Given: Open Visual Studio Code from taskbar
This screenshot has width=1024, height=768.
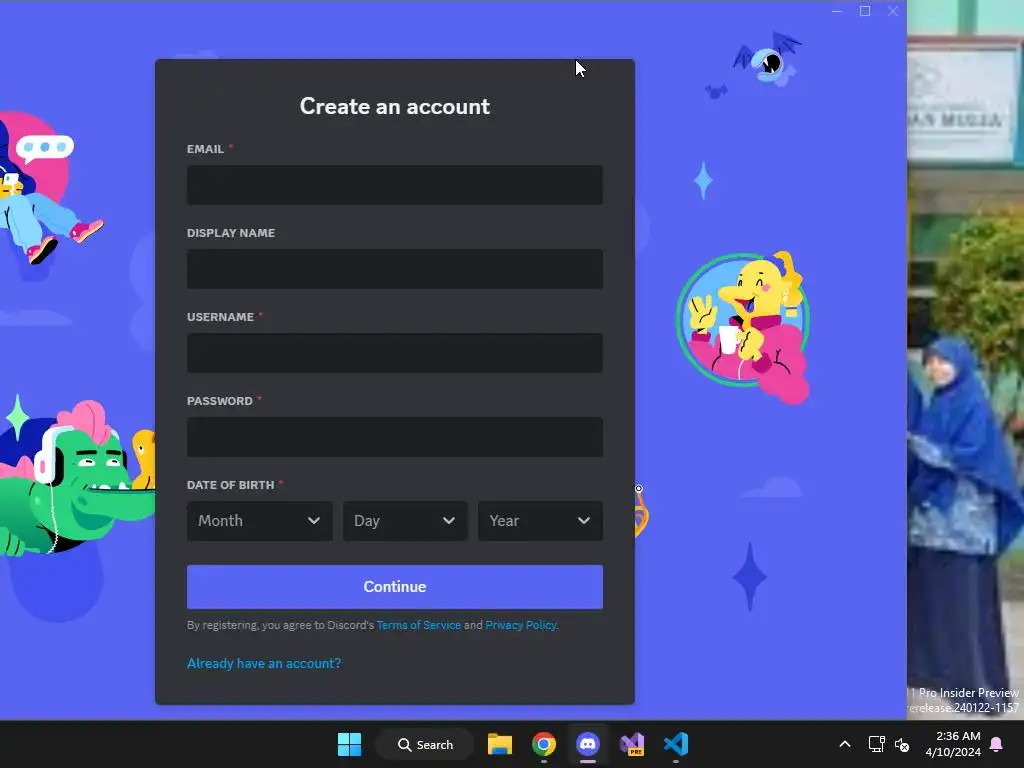Looking at the screenshot, I should point(676,744).
